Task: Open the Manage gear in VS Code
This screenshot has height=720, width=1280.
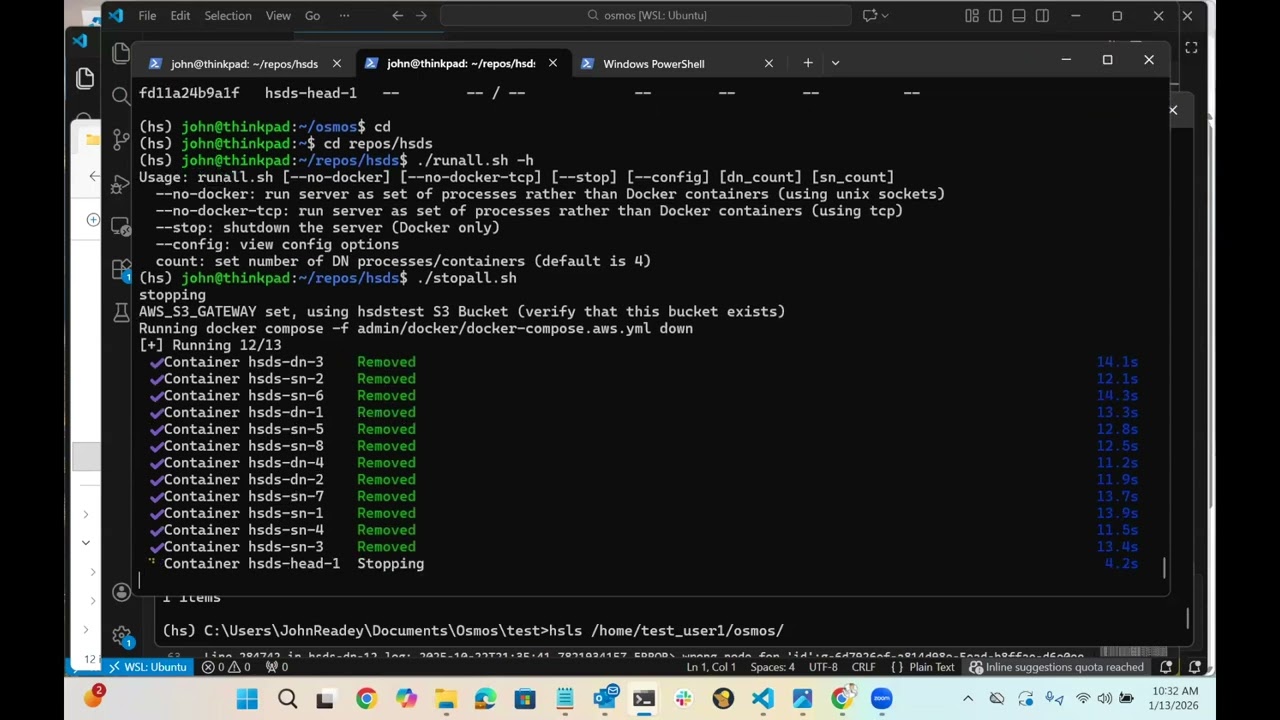Action: point(121,636)
